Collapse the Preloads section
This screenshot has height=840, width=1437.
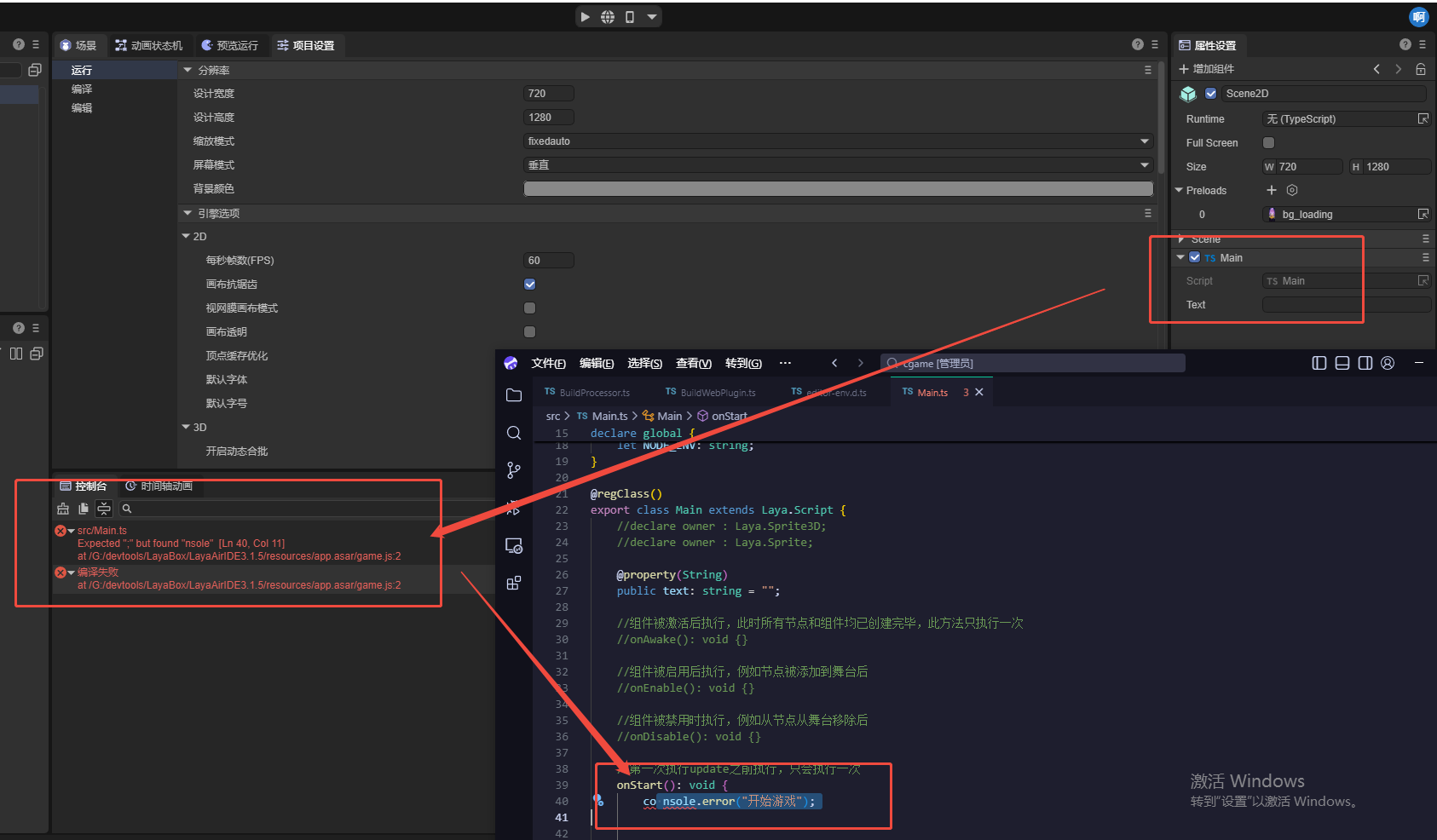coord(1179,191)
